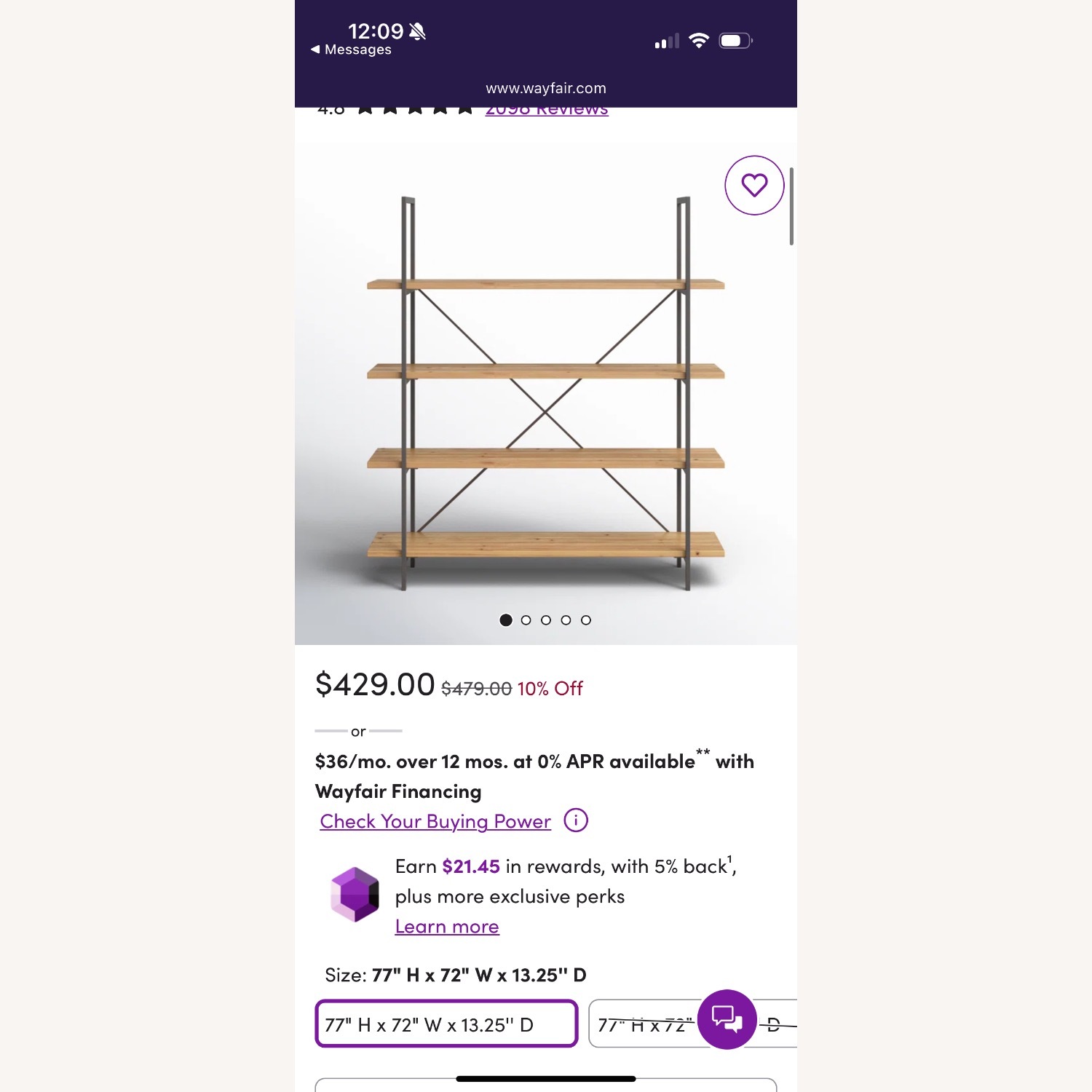Tap the Wi-Fi icon in the status bar

pyautogui.click(x=700, y=40)
